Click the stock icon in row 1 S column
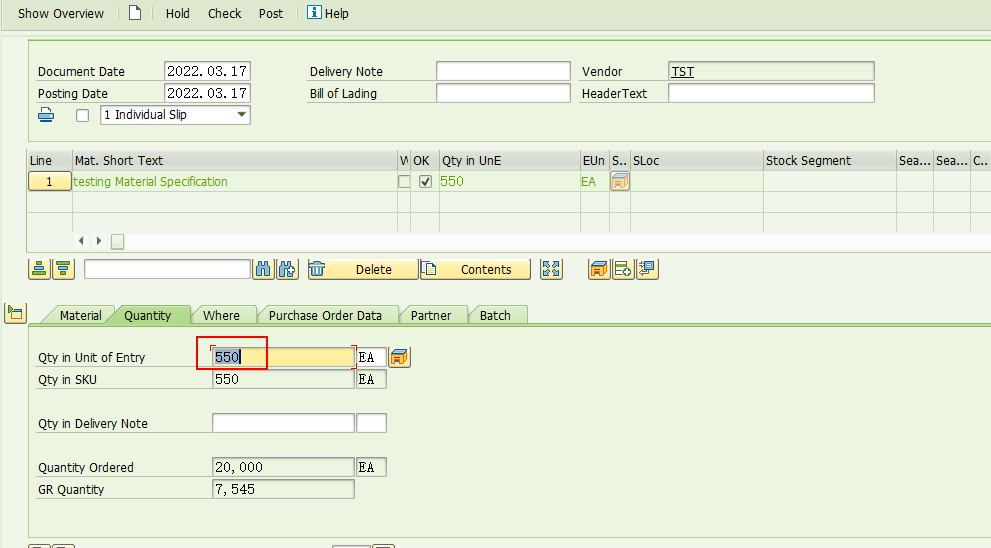This screenshot has width=991, height=548. click(x=619, y=181)
